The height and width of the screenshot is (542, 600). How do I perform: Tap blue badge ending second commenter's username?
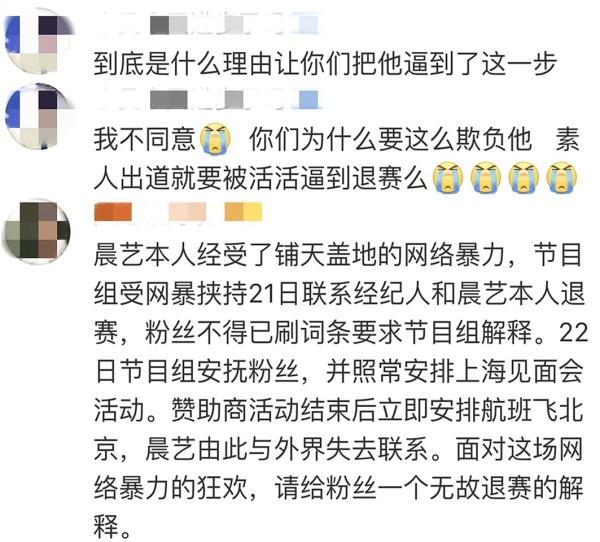[x=308, y=100]
